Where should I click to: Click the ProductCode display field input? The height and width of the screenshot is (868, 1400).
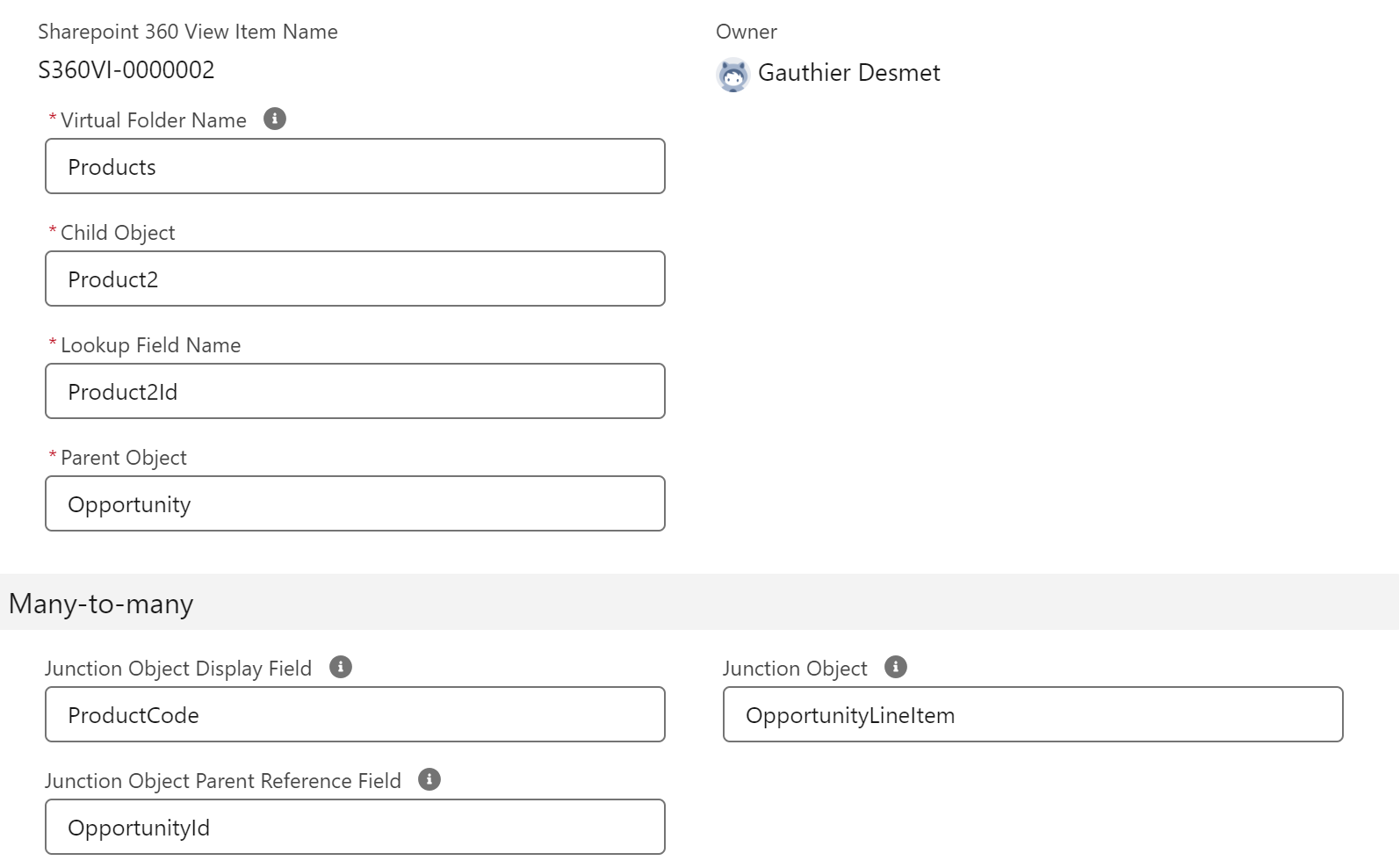point(355,715)
